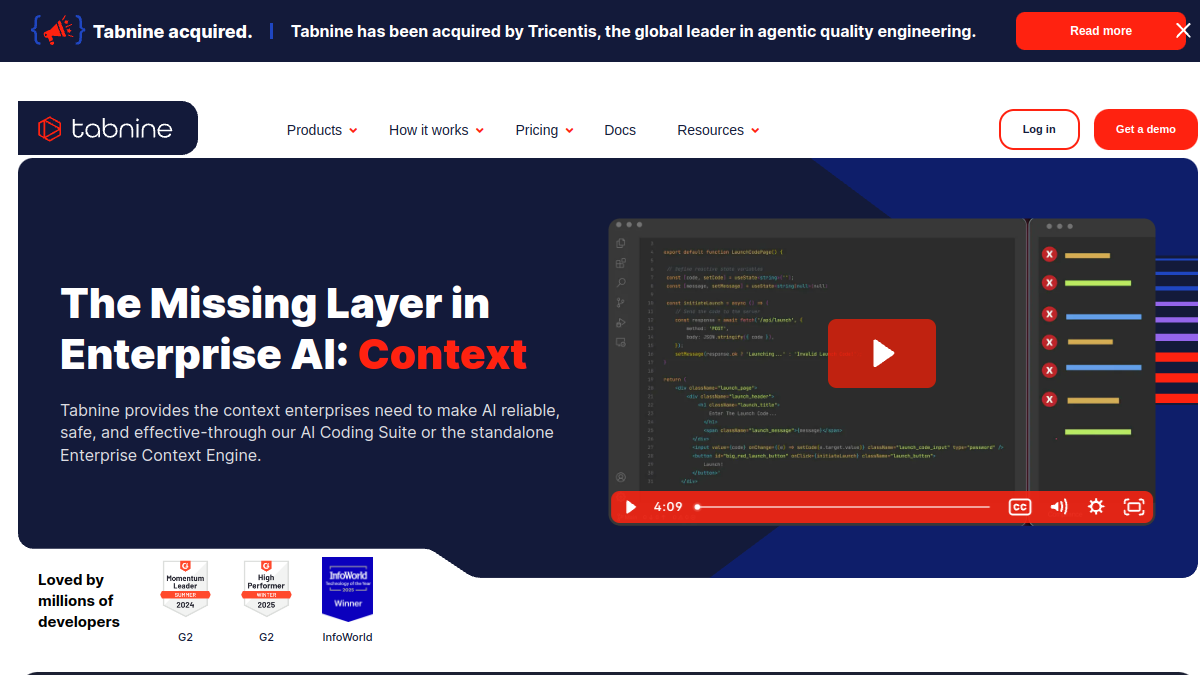Viewport: 1200px width, 675px height.
Task: Toggle closed captions CC on the video
Action: [1020, 507]
